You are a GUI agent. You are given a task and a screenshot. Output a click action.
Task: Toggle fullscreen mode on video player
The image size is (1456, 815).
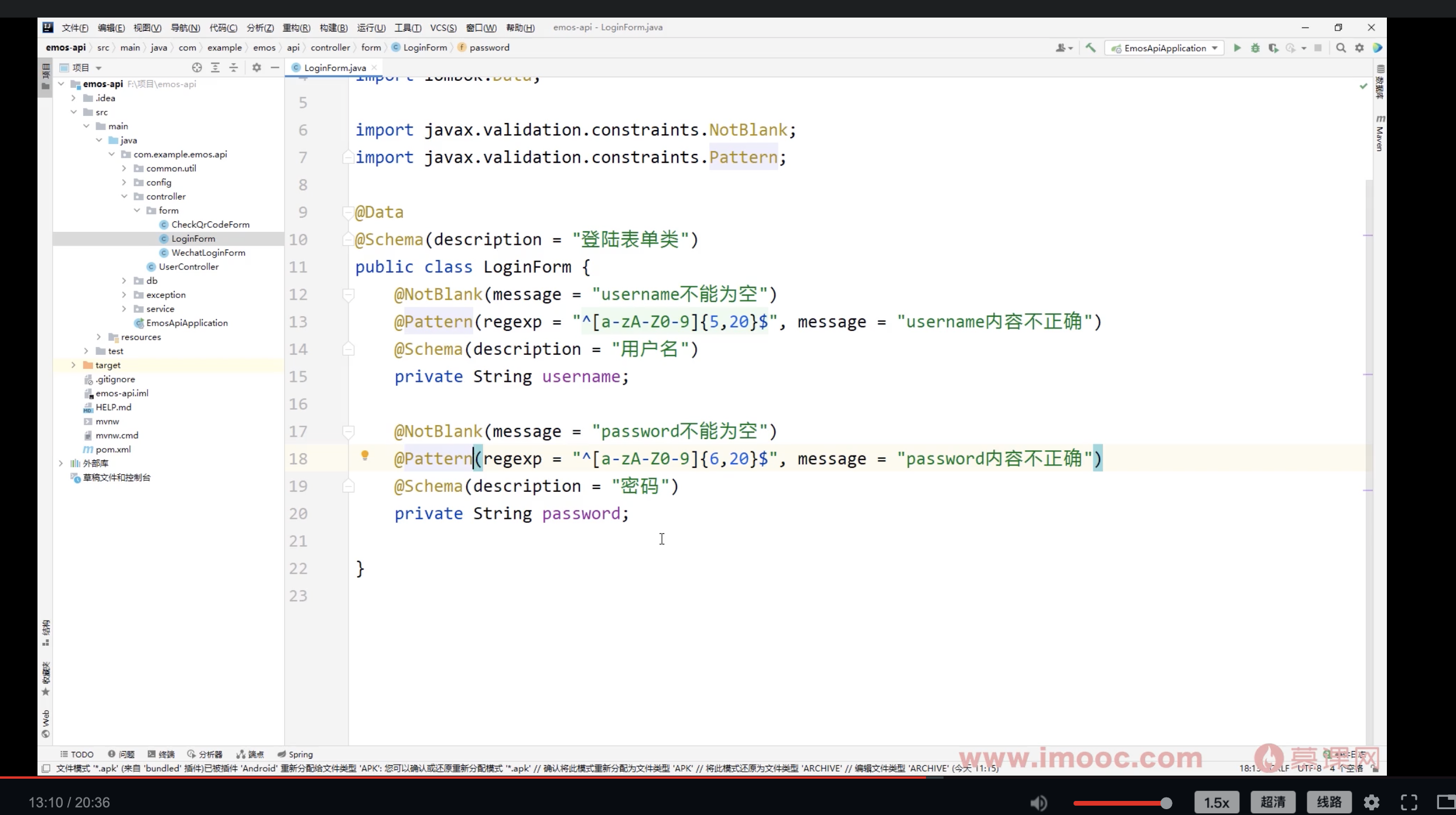coord(1409,802)
